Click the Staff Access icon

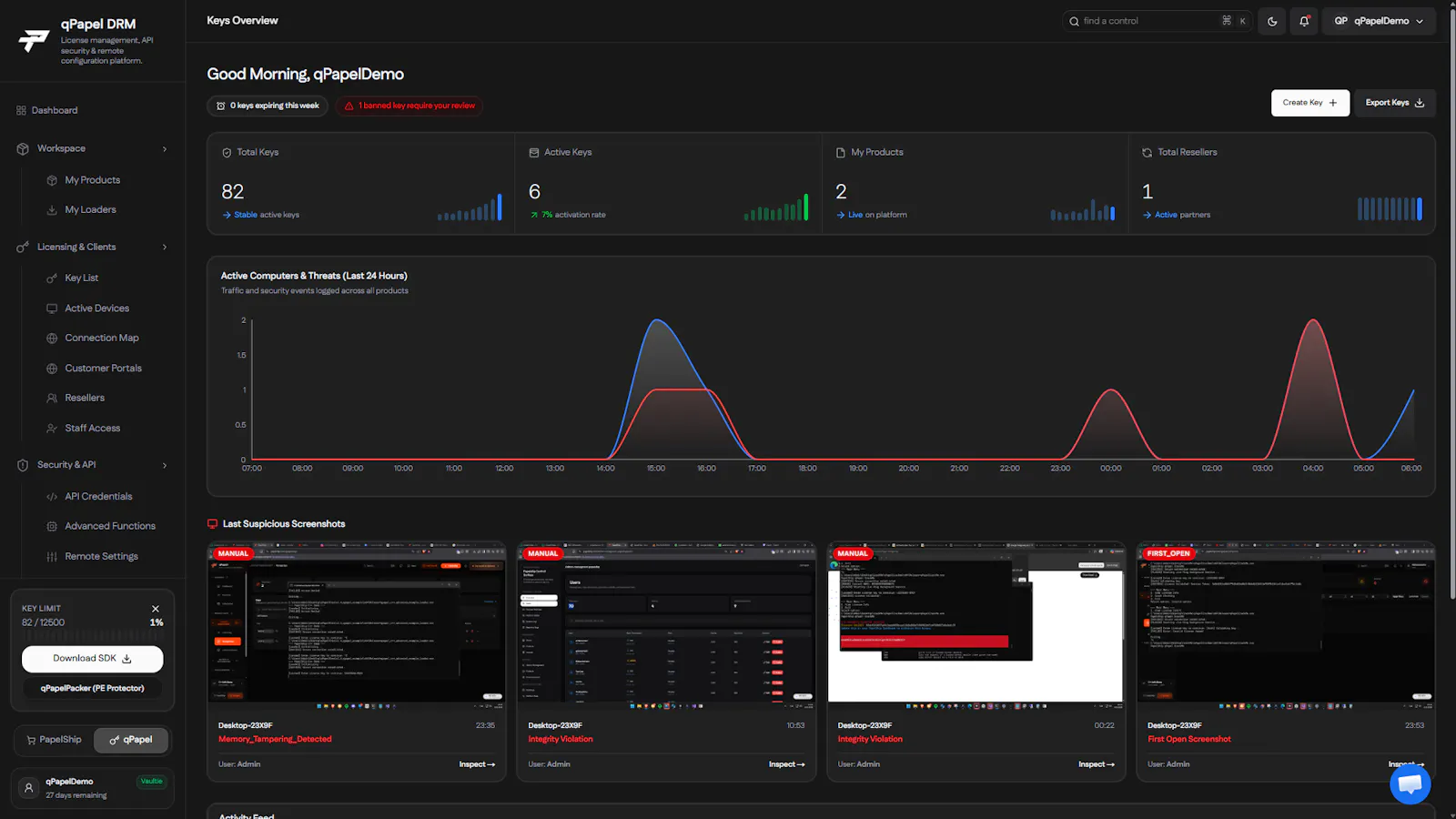tap(52, 428)
